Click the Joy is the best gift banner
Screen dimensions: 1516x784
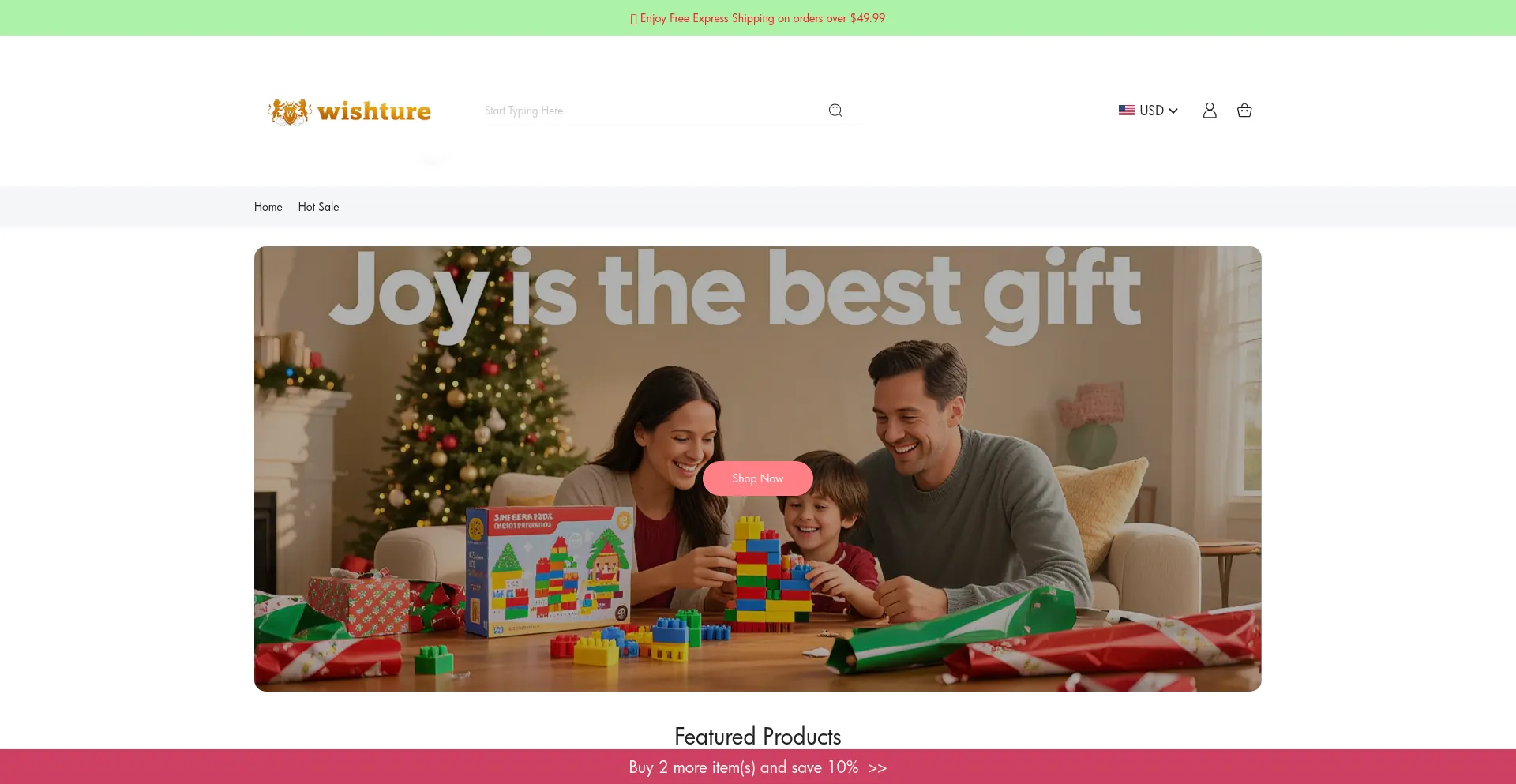click(758, 469)
